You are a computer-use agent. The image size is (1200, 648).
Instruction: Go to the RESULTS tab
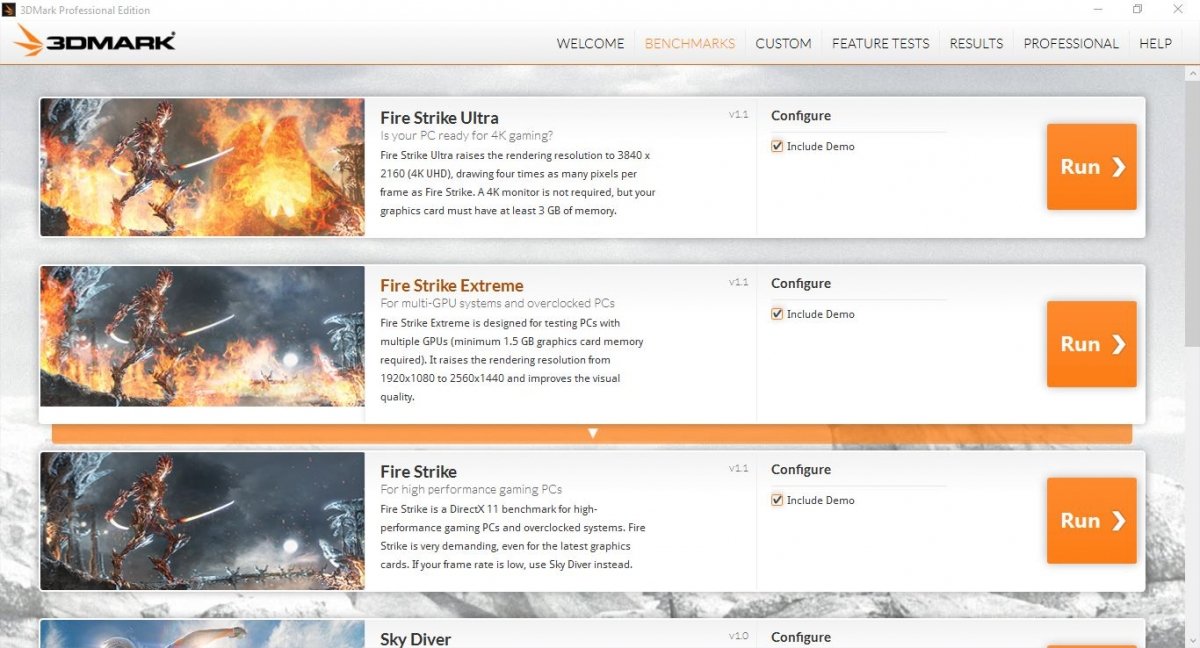[976, 43]
